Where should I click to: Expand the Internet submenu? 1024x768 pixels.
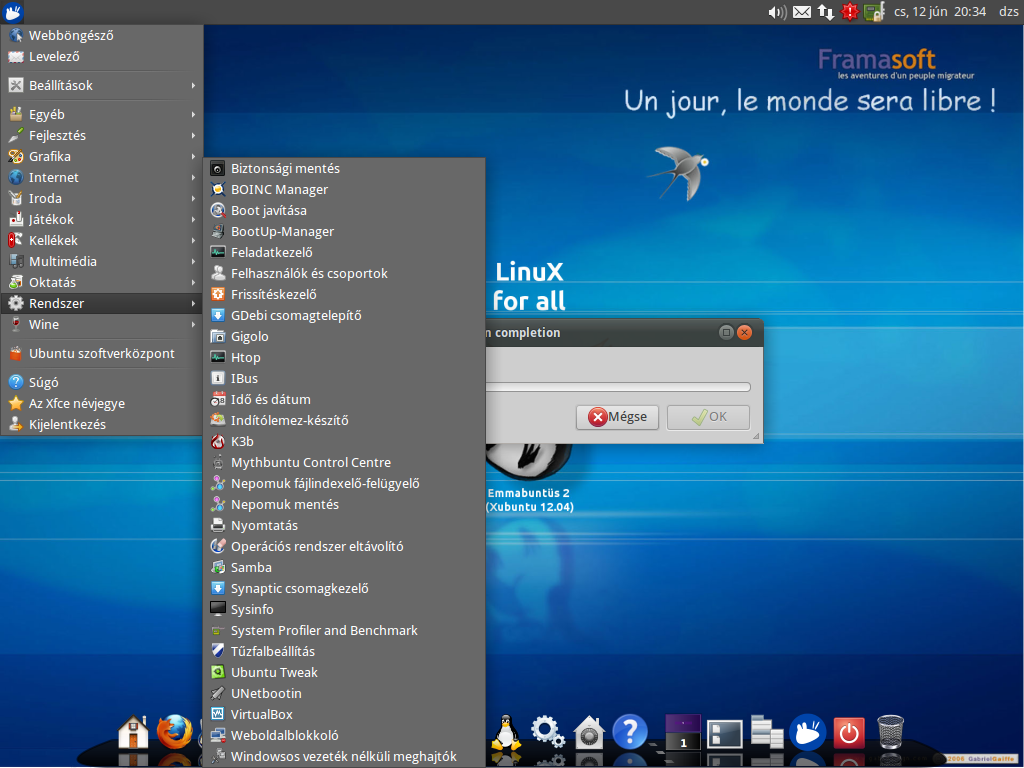pos(102,177)
